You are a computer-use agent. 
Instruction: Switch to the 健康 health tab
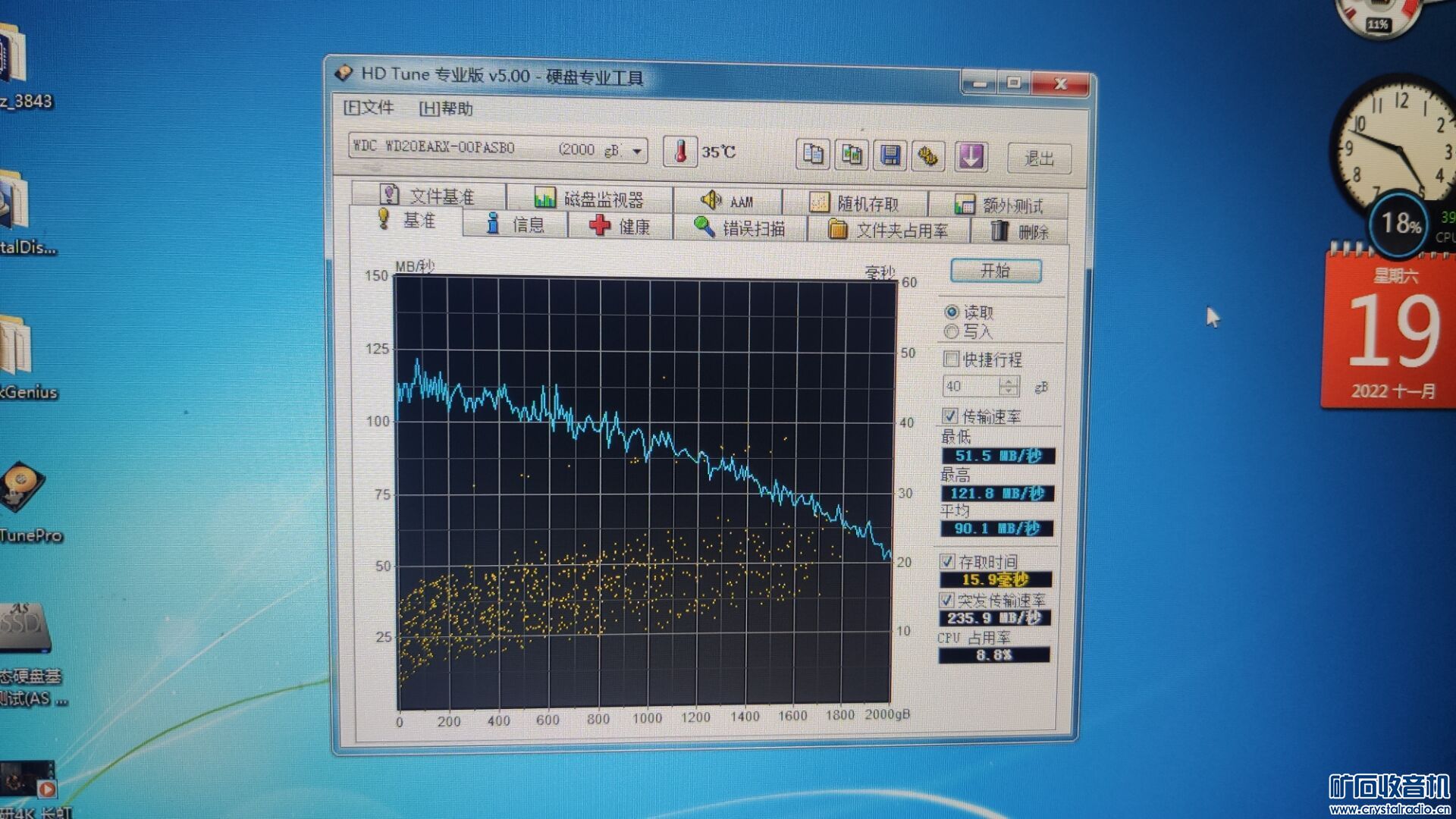620,226
